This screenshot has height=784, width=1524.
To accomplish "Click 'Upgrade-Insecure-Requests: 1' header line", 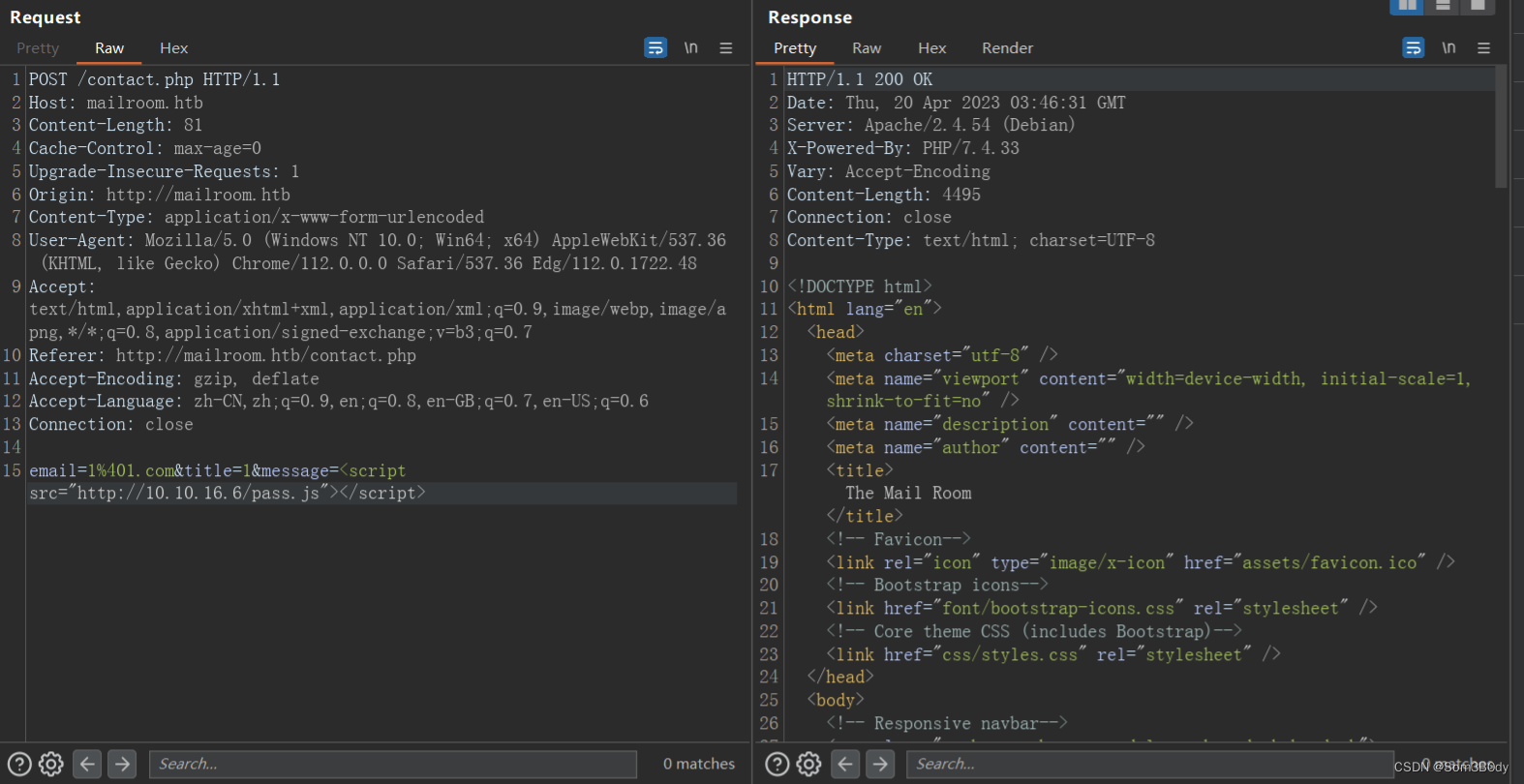I will (x=164, y=171).
